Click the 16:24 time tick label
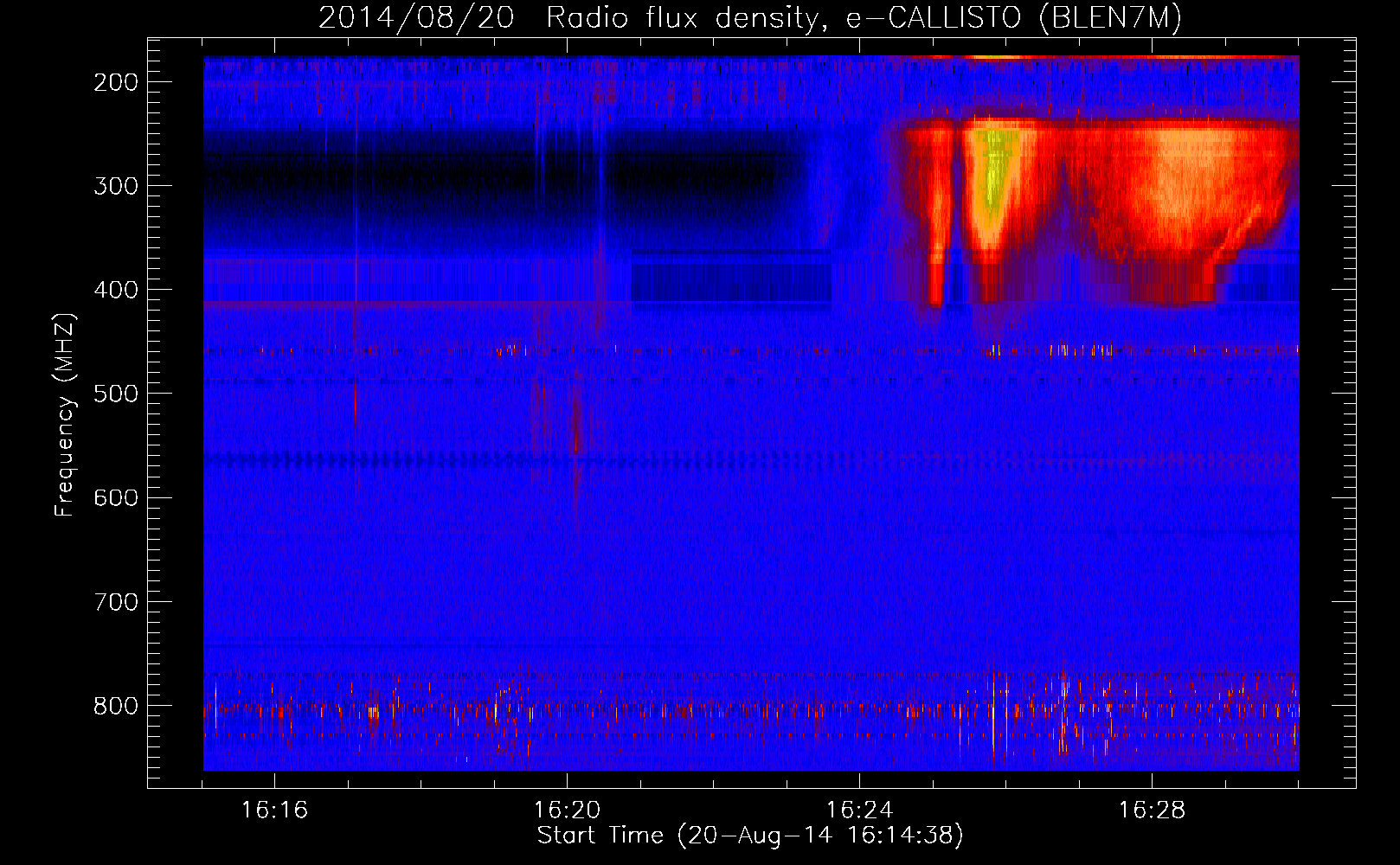The image size is (1400, 865). 859,811
